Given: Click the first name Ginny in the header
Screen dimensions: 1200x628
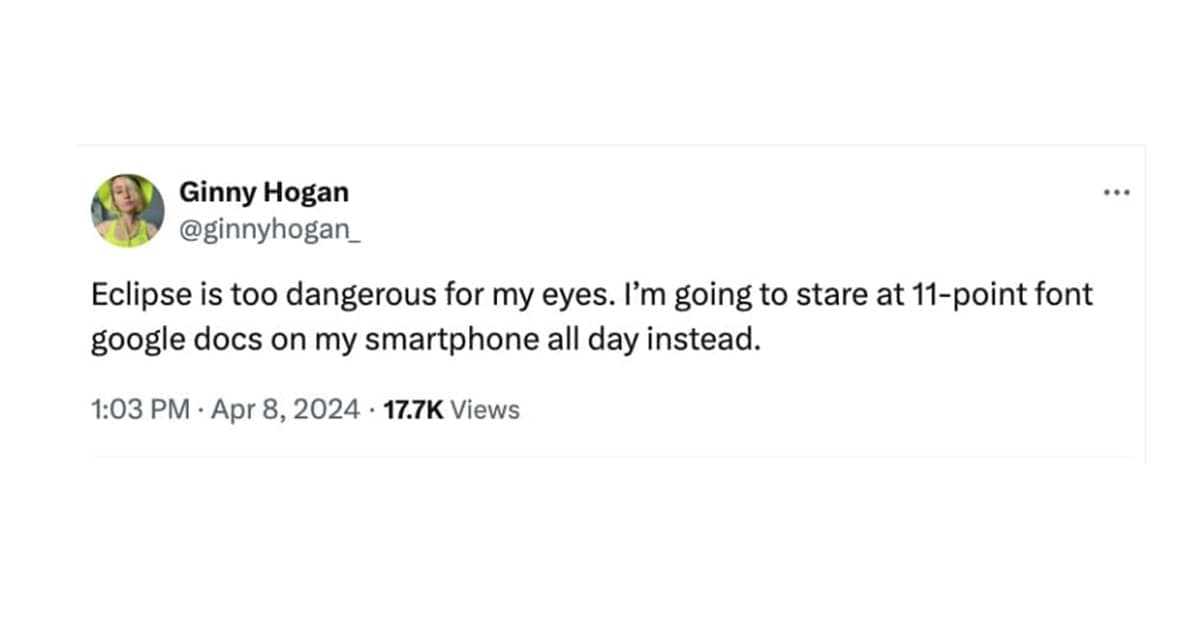Looking at the screenshot, I should pos(209,191).
